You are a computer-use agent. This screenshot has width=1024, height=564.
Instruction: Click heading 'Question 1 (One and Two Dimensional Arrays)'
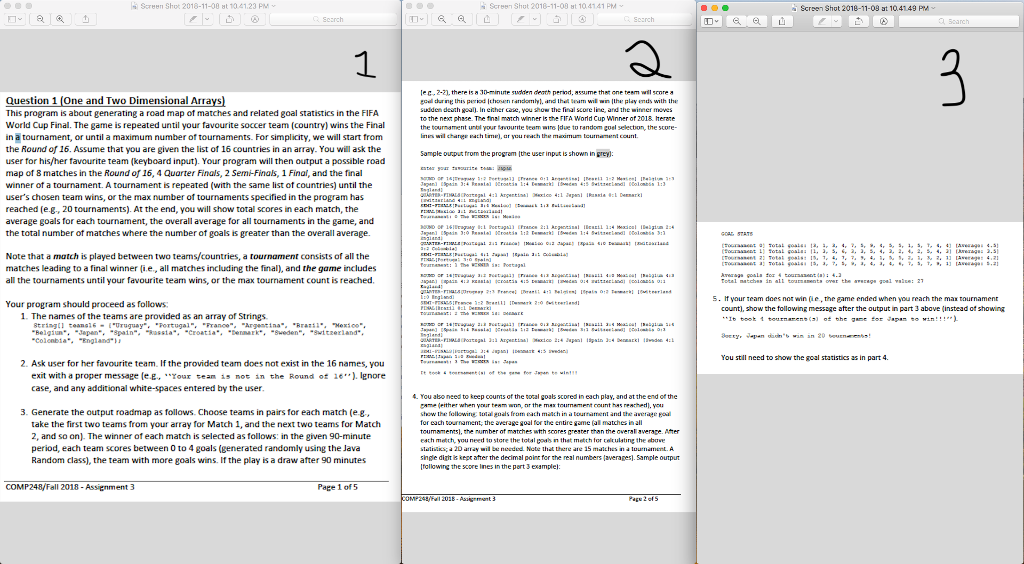click(x=116, y=101)
